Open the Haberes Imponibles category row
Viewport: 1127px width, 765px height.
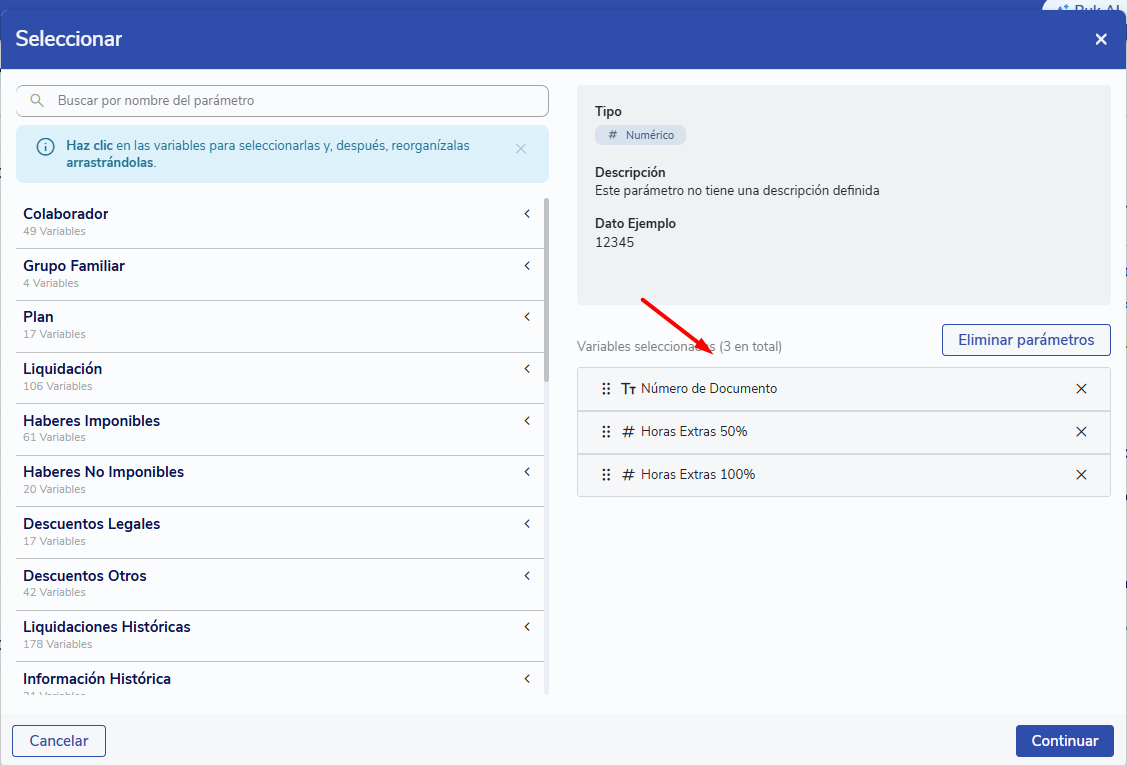(280, 429)
